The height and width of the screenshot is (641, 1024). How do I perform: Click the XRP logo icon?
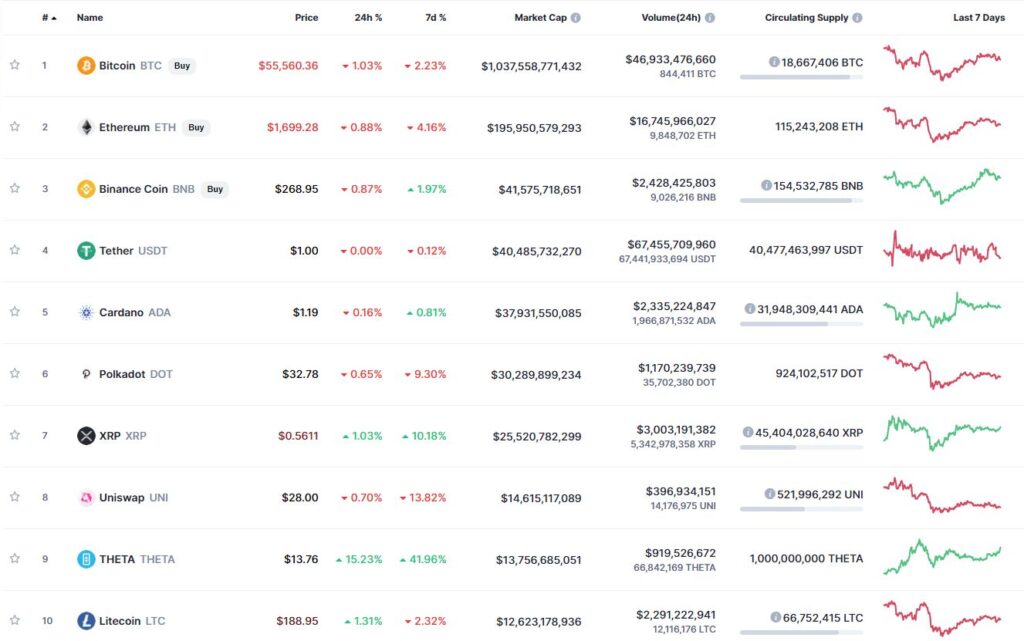[86, 435]
